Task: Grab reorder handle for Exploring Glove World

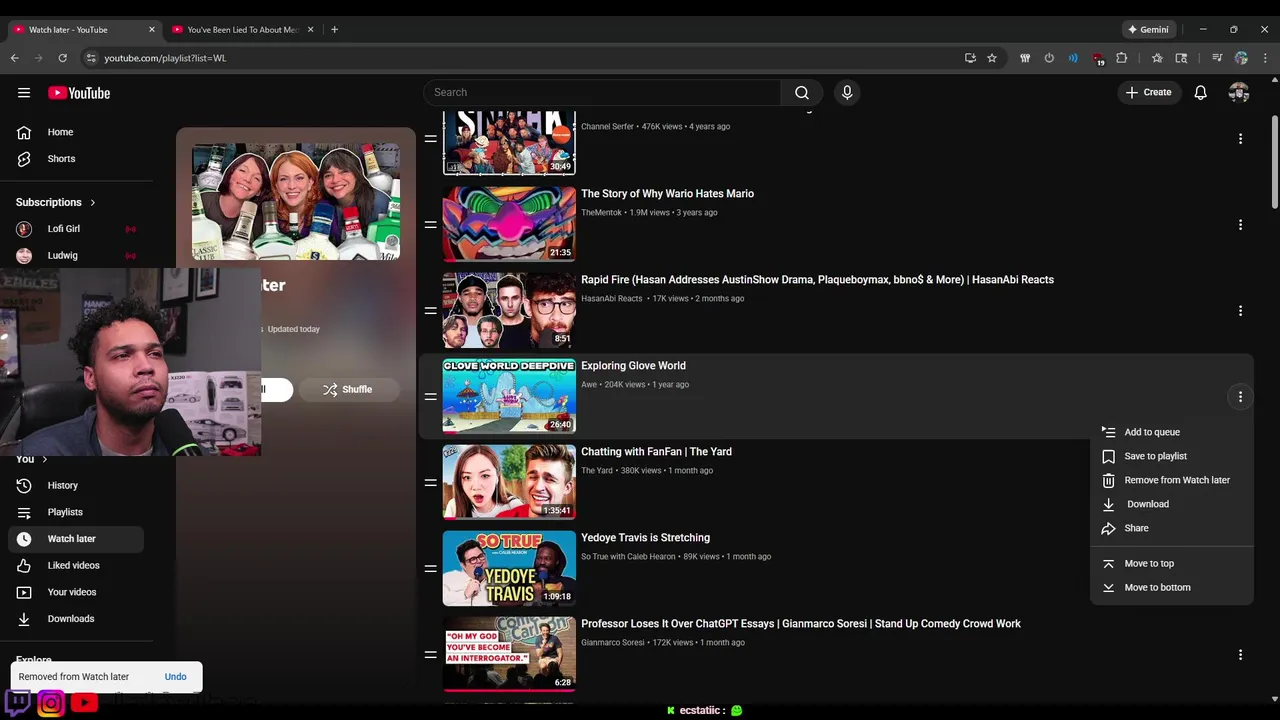Action: pyautogui.click(x=430, y=397)
